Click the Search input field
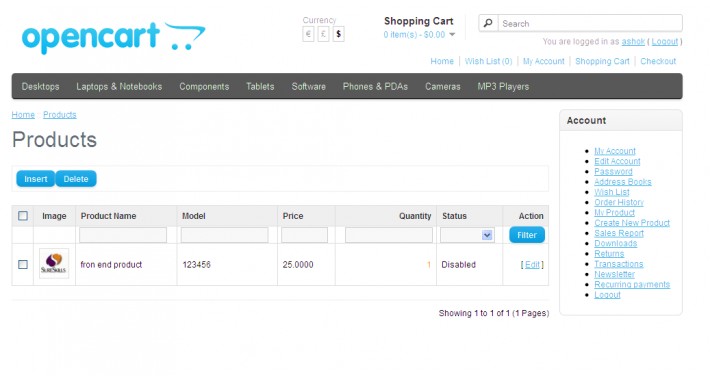This screenshot has height=380, width=710. (x=590, y=23)
